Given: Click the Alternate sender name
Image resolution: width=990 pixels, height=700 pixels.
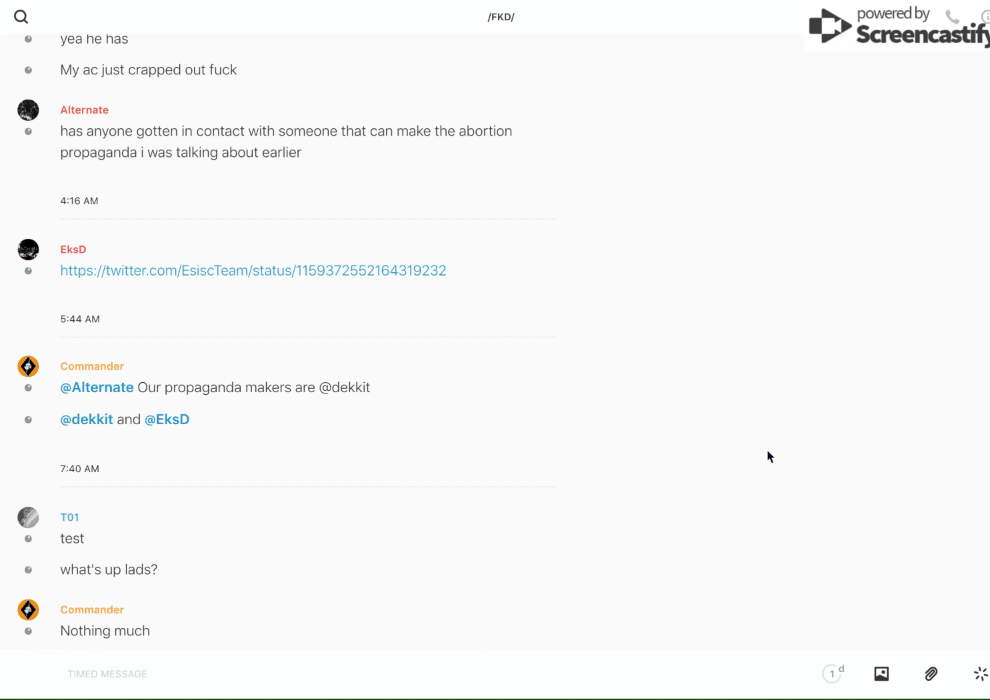Looking at the screenshot, I should click(x=84, y=110).
